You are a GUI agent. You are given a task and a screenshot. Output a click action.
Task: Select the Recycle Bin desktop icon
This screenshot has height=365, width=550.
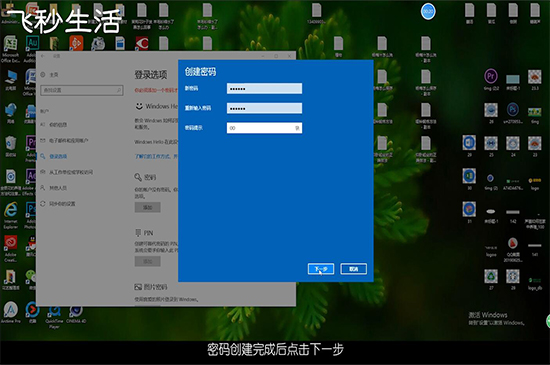[11, 146]
